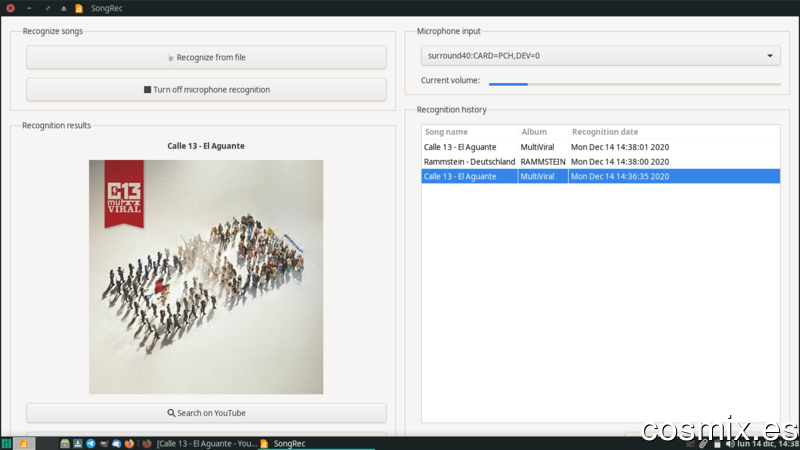800x450 pixels.
Task: Open the clock showing lun 14 dic
Action: click(x=767, y=444)
